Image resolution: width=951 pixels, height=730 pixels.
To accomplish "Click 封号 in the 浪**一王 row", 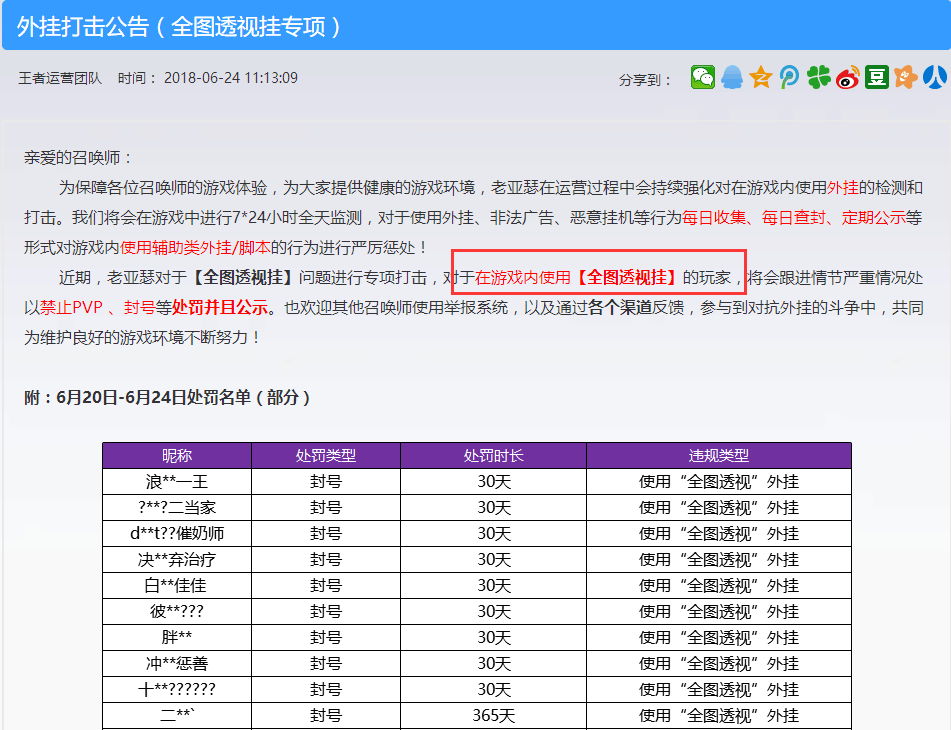I will click(326, 481).
